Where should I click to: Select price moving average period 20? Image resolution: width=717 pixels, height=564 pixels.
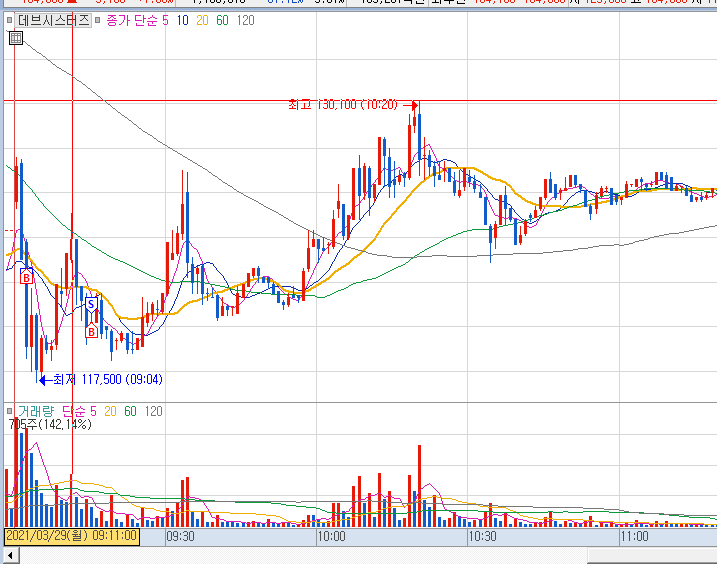point(202,21)
